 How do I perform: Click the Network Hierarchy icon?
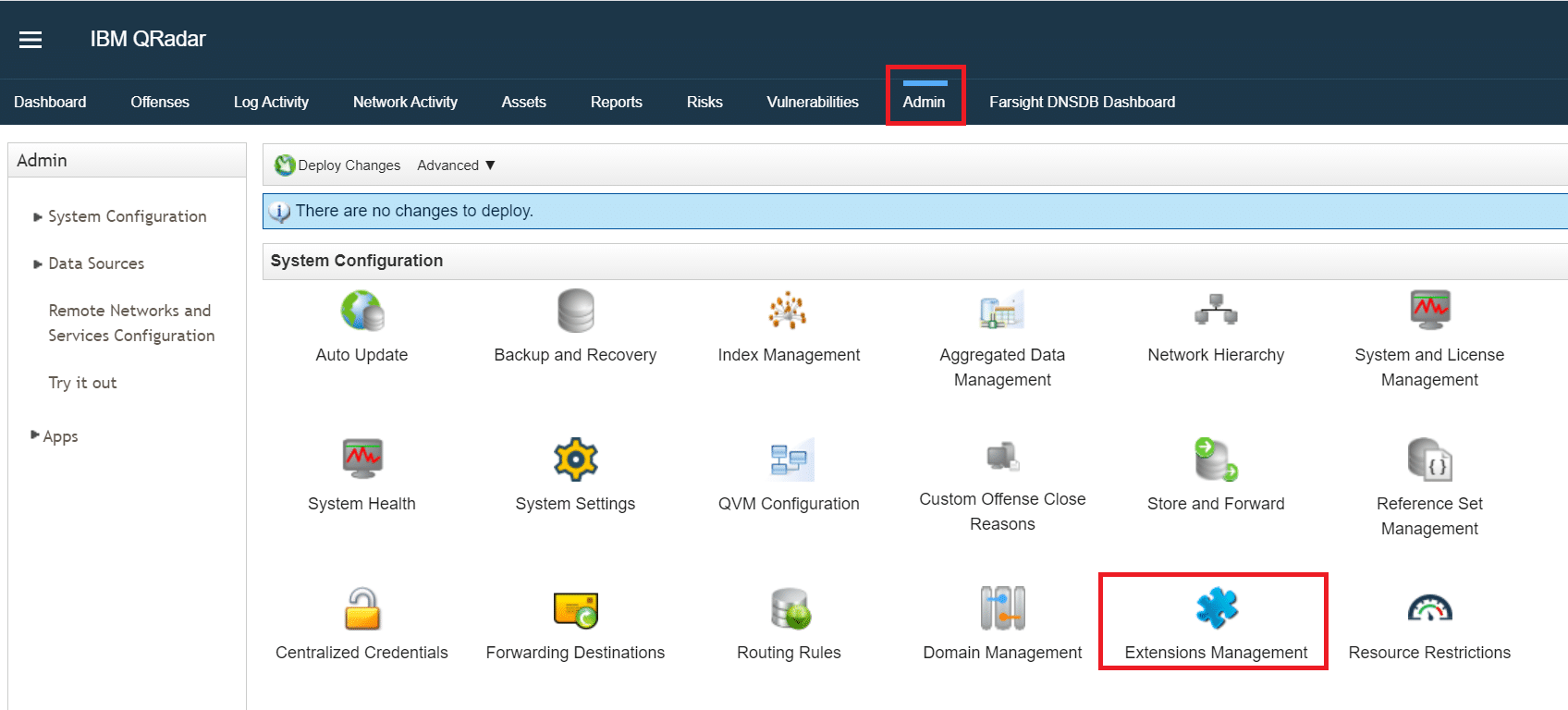coord(1216,311)
